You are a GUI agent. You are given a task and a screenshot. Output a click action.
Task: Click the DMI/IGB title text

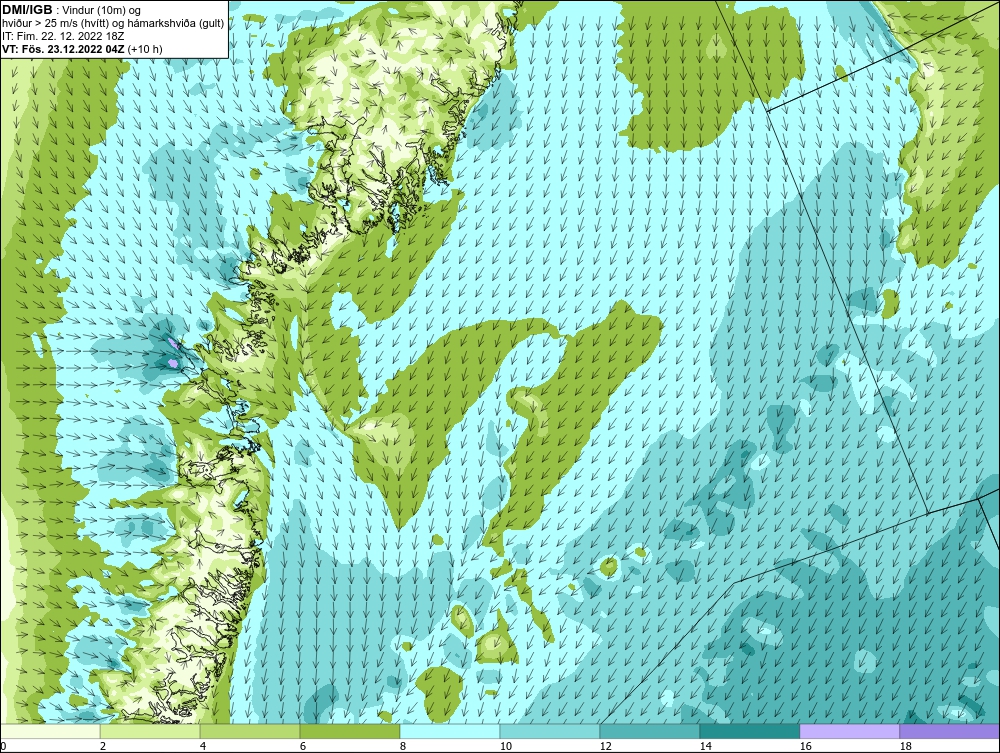[27, 10]
